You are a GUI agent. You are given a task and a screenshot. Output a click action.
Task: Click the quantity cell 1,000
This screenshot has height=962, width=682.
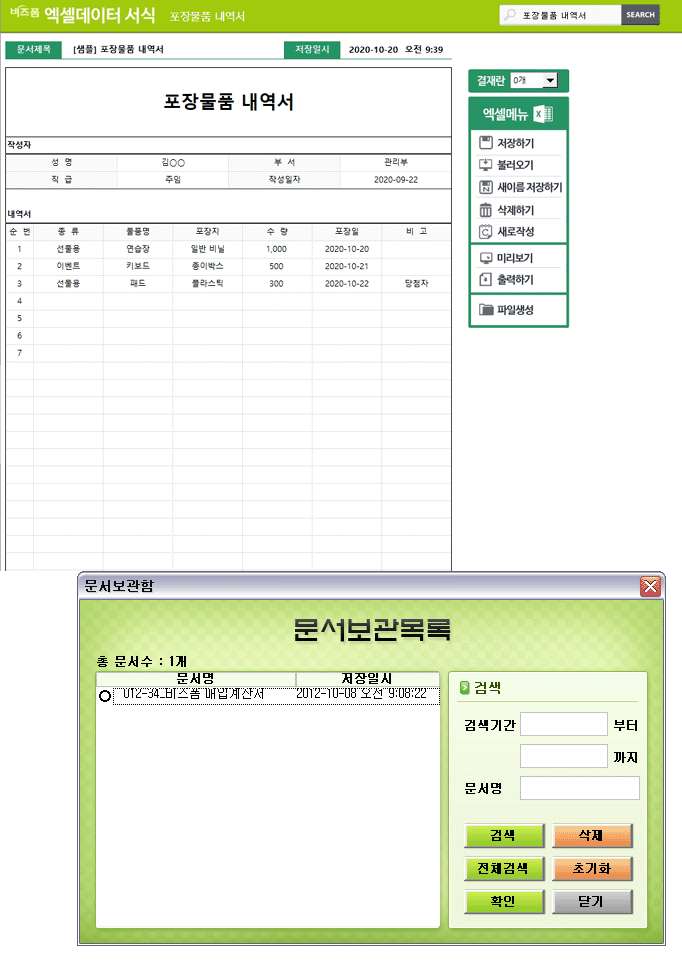pos(277,249)
